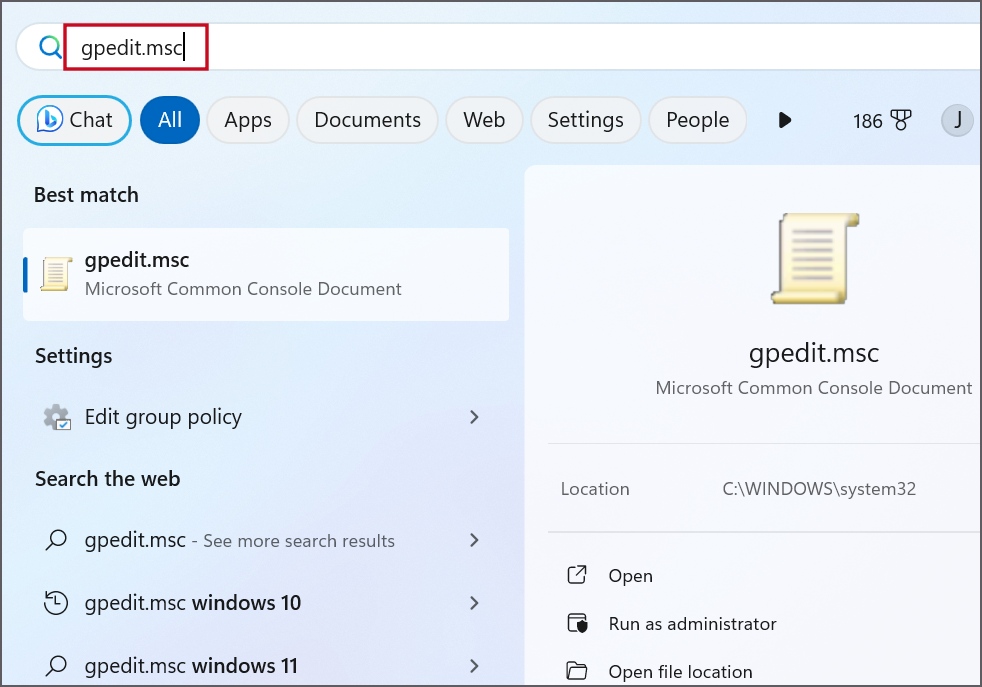Open gpedit.msc best match result
This screenshot has height=687, width=982.
265,274
